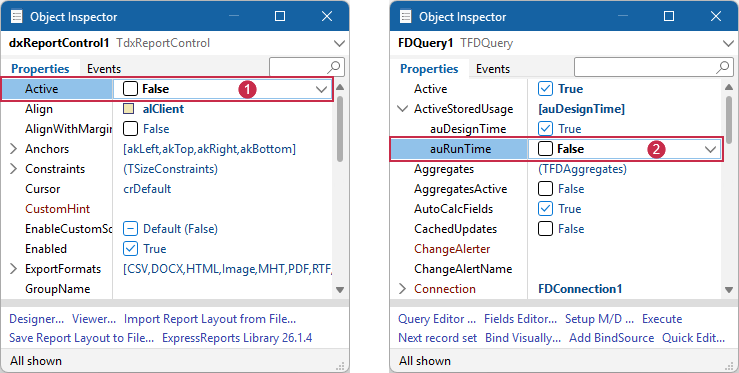Select the Properties tab for FDQuery1
739x373 pixels.
point(429,69)
